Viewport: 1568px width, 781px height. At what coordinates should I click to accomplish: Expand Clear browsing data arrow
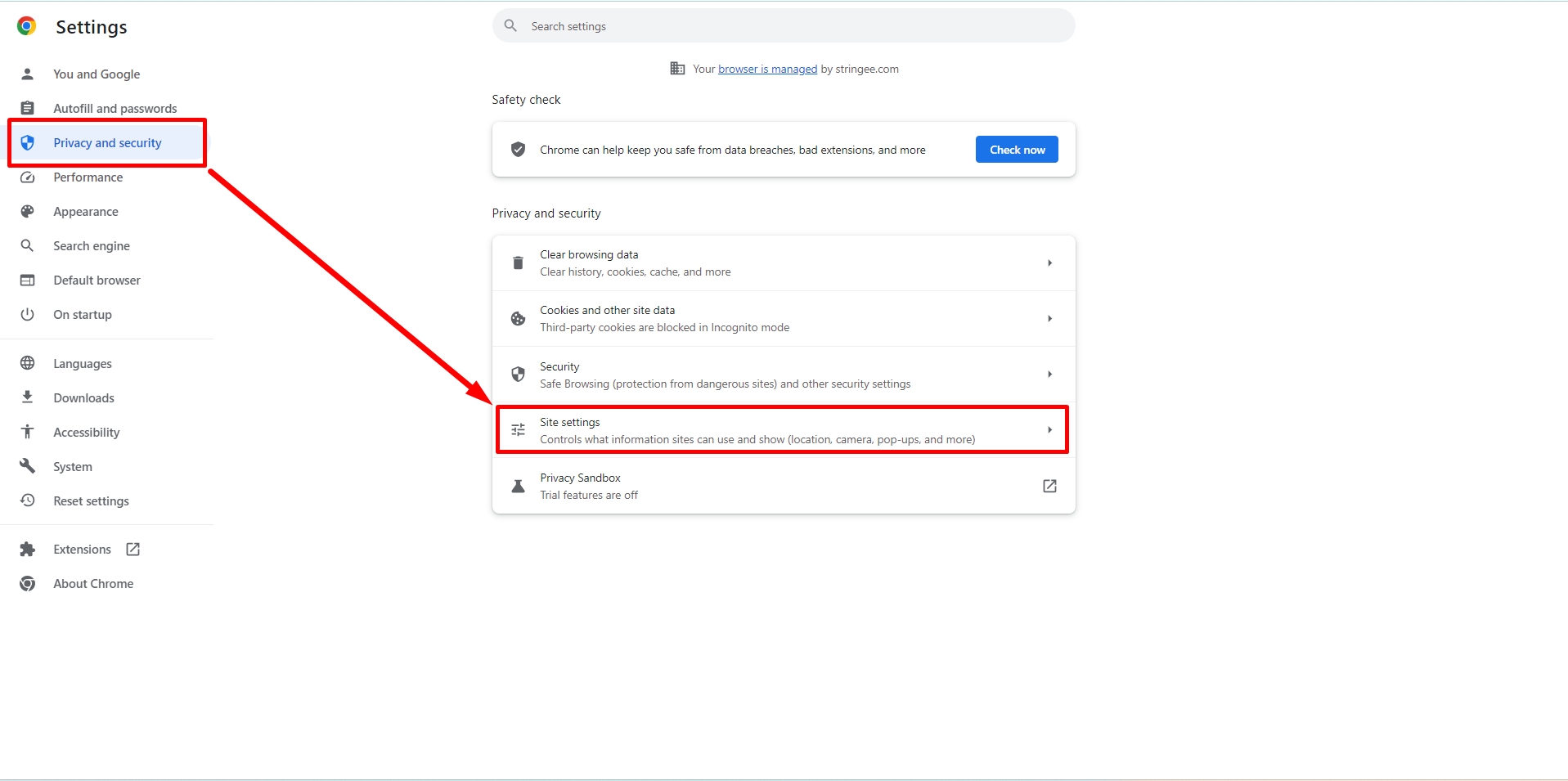point(1049,263)
